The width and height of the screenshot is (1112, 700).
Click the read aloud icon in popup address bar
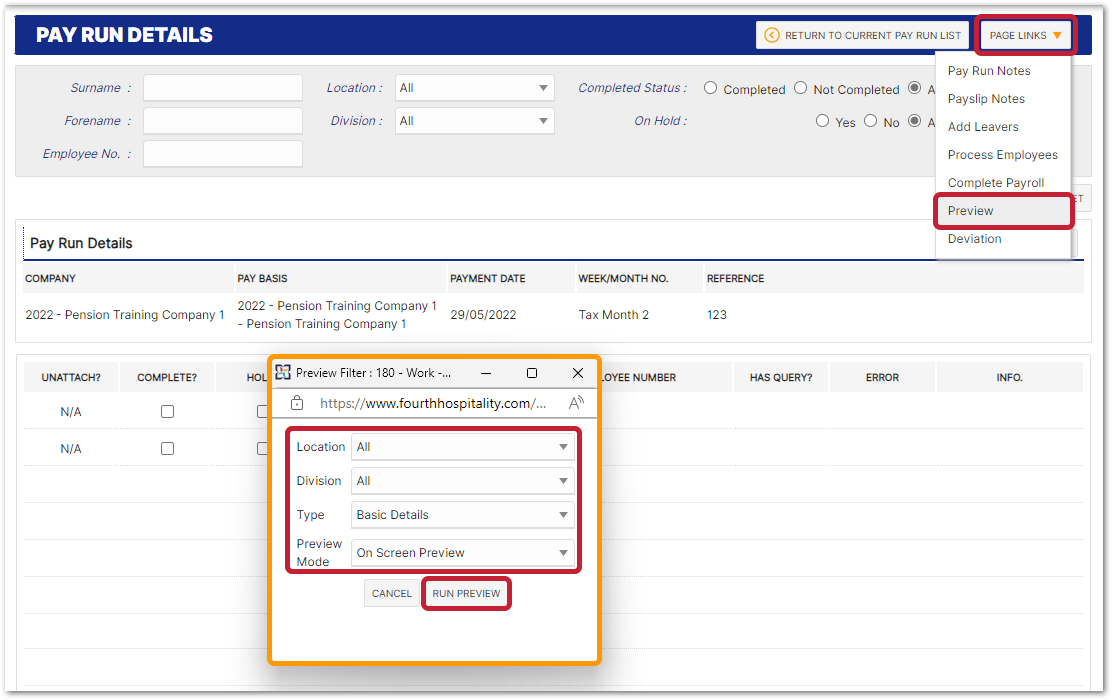(x=576, y=403)
